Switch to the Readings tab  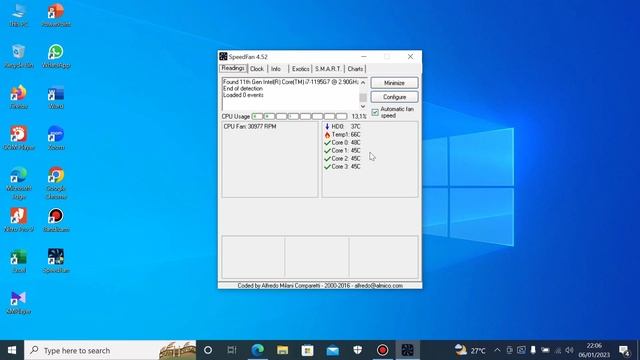tap(233, 68)
